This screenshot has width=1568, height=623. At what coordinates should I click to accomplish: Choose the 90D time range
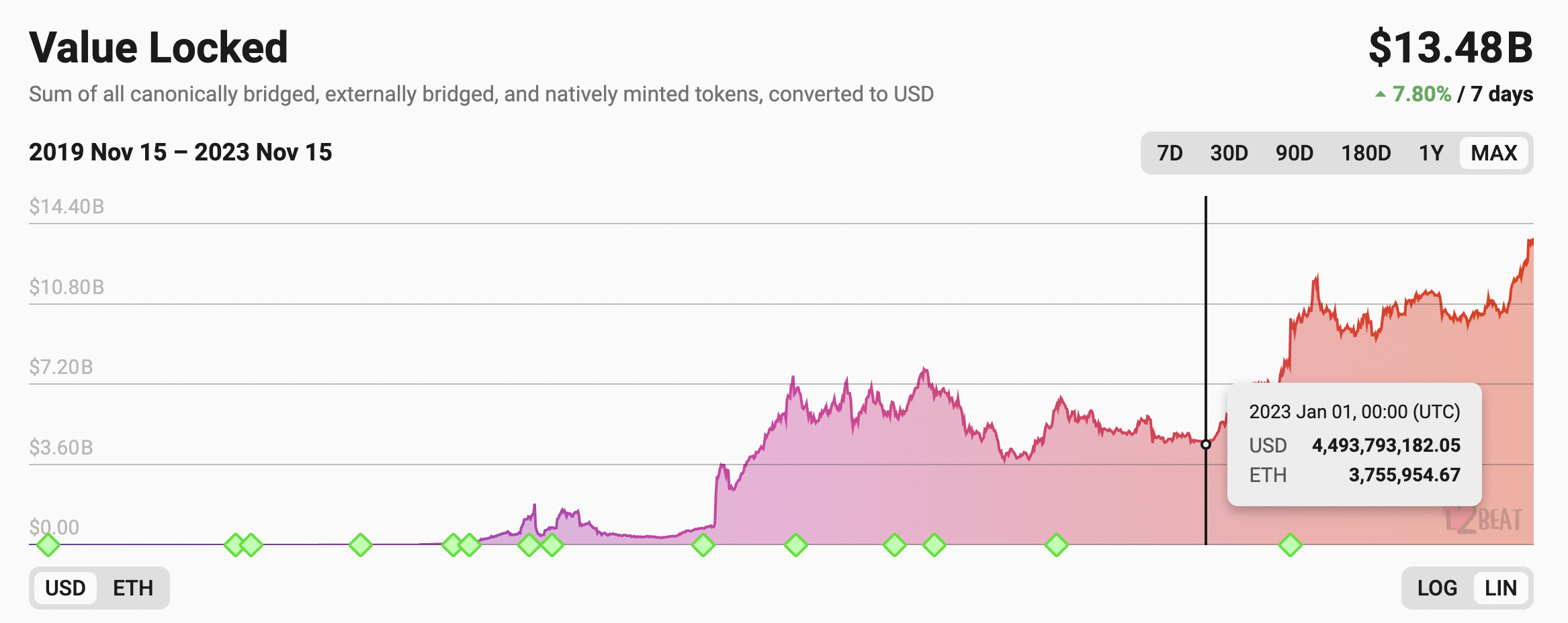click(1294, 153)
